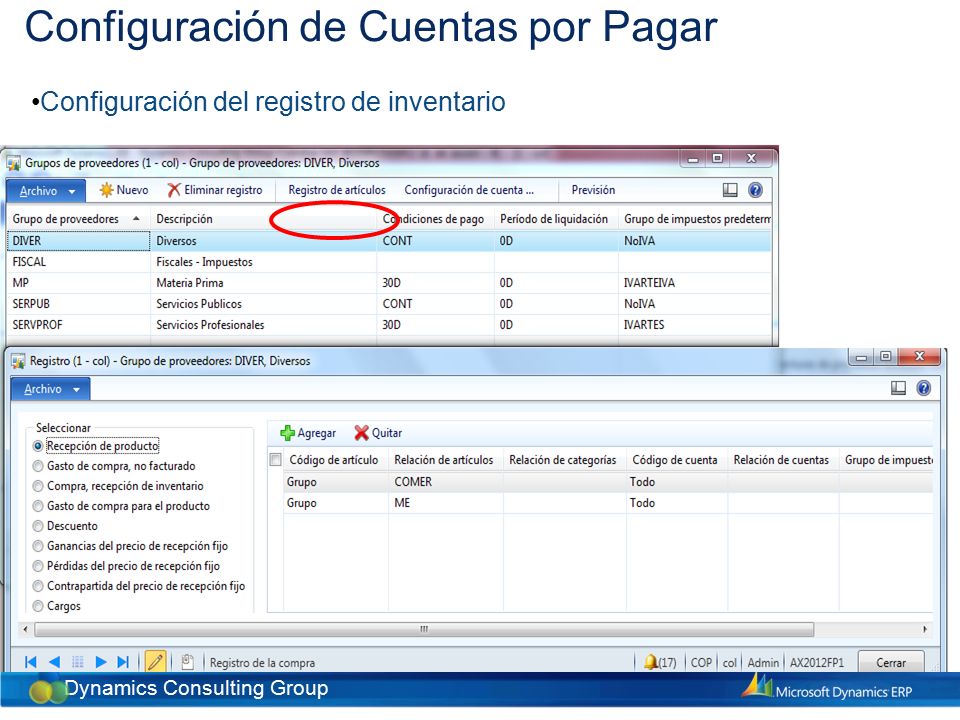Click Código de artículo column header
The width and height of the screenshot is (960, 720).
click(334, 460)
